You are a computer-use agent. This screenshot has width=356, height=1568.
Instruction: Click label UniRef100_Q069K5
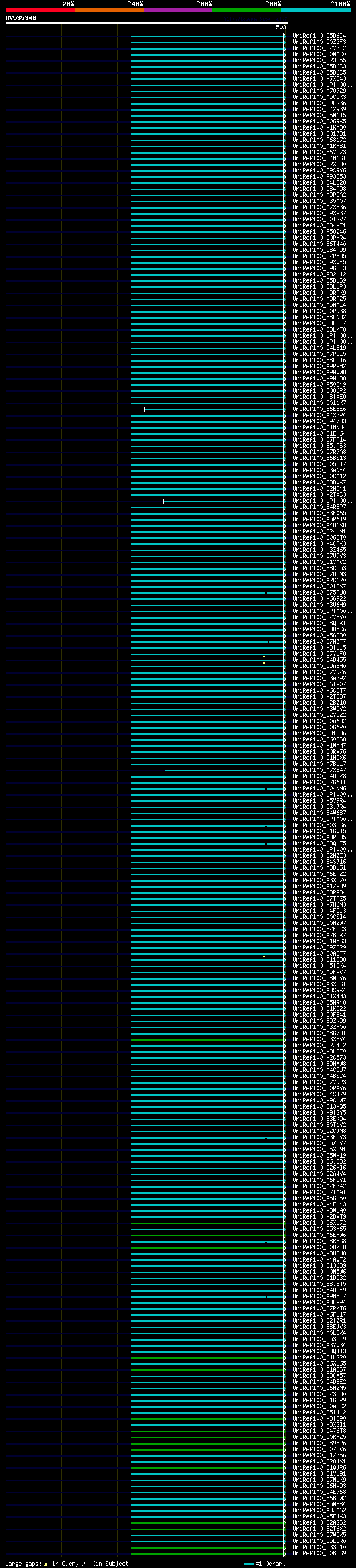tap(319, 122)
